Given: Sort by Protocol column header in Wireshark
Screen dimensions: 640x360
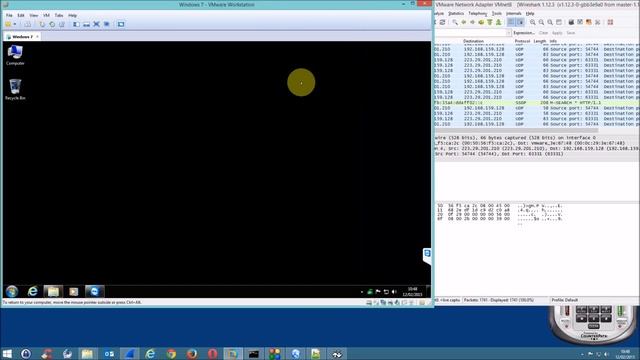Looking at the screenshot, I should coord(522,41).
